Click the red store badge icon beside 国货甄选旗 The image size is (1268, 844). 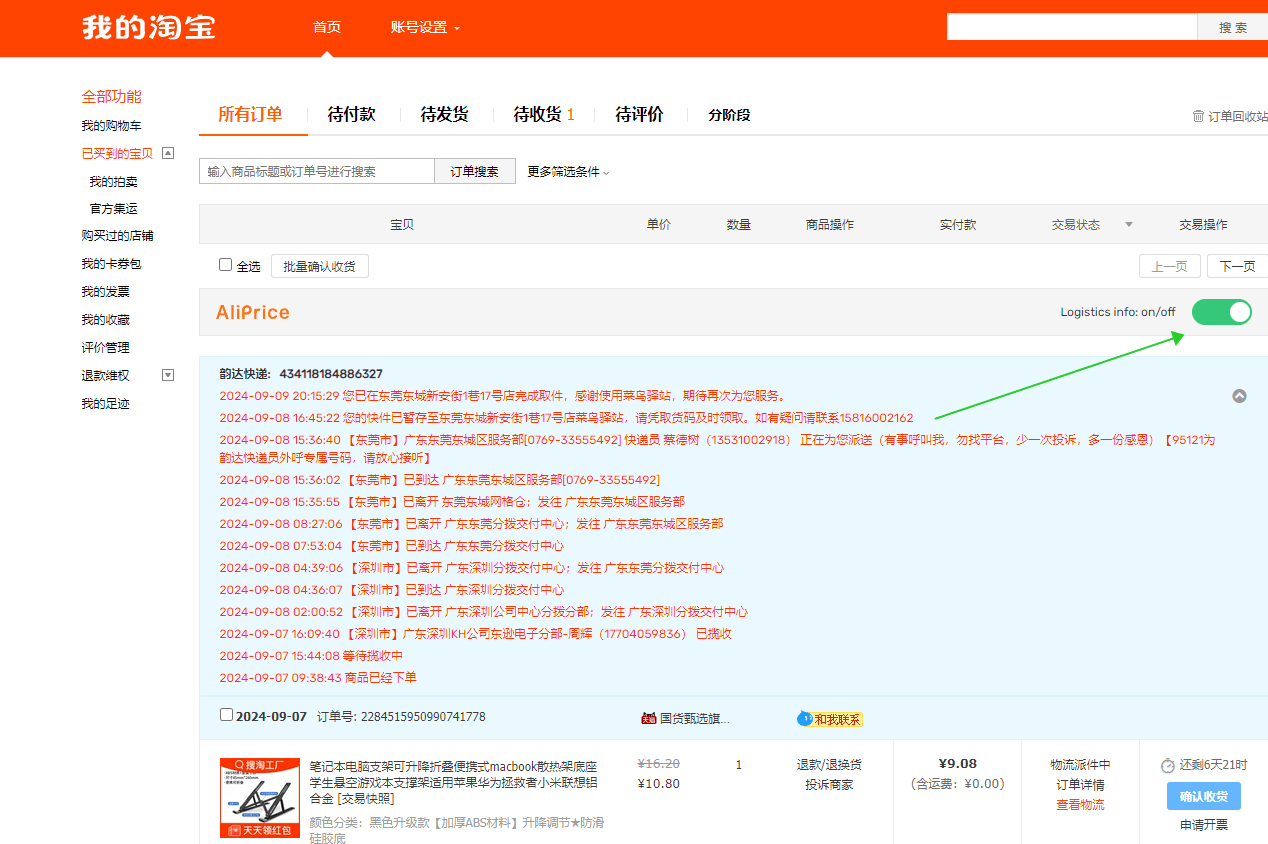point(649,718)
